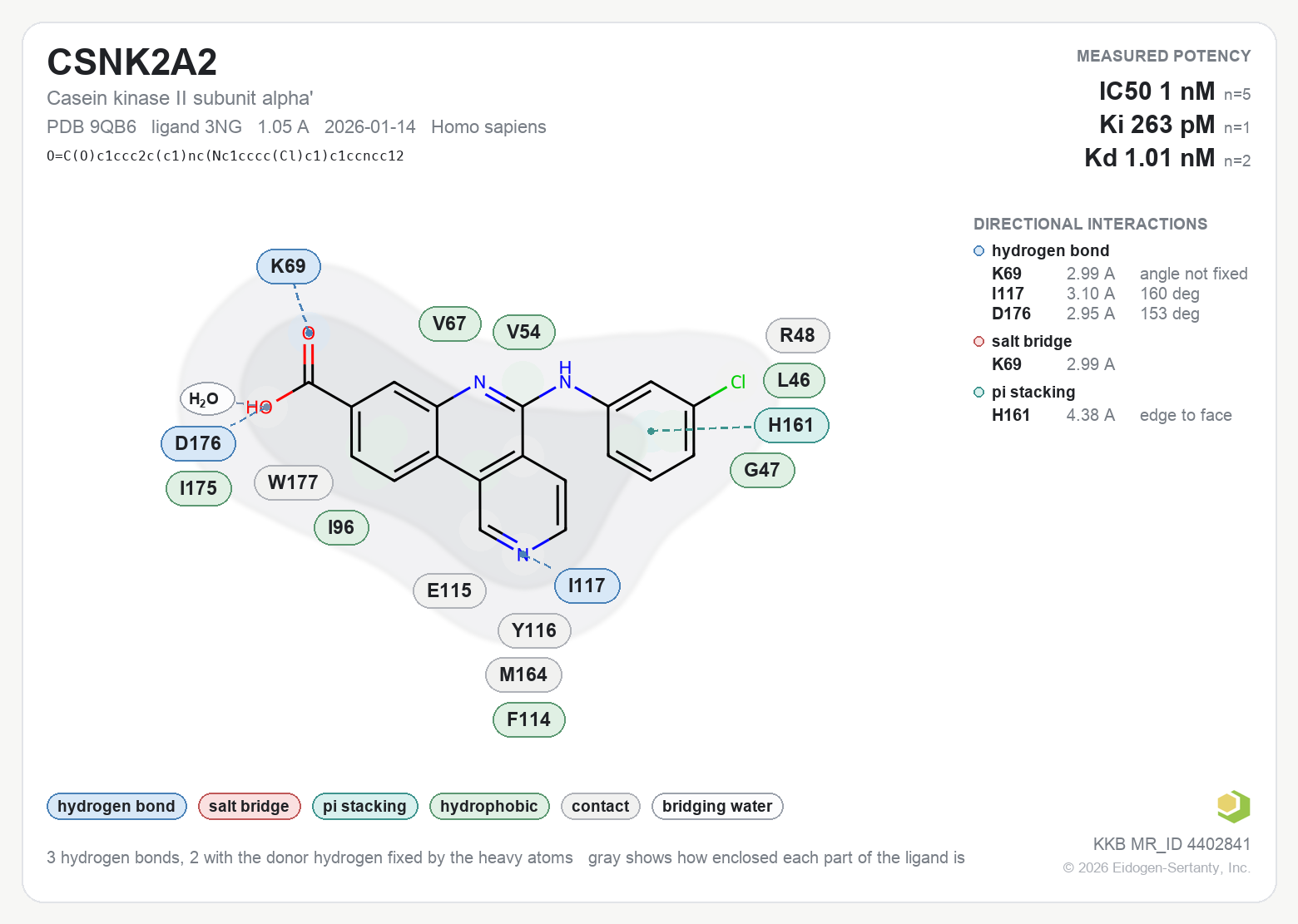Click the MEASURED POTENCY heading
Screen dimensions: 1298x924
click(x=1163, y=56)
